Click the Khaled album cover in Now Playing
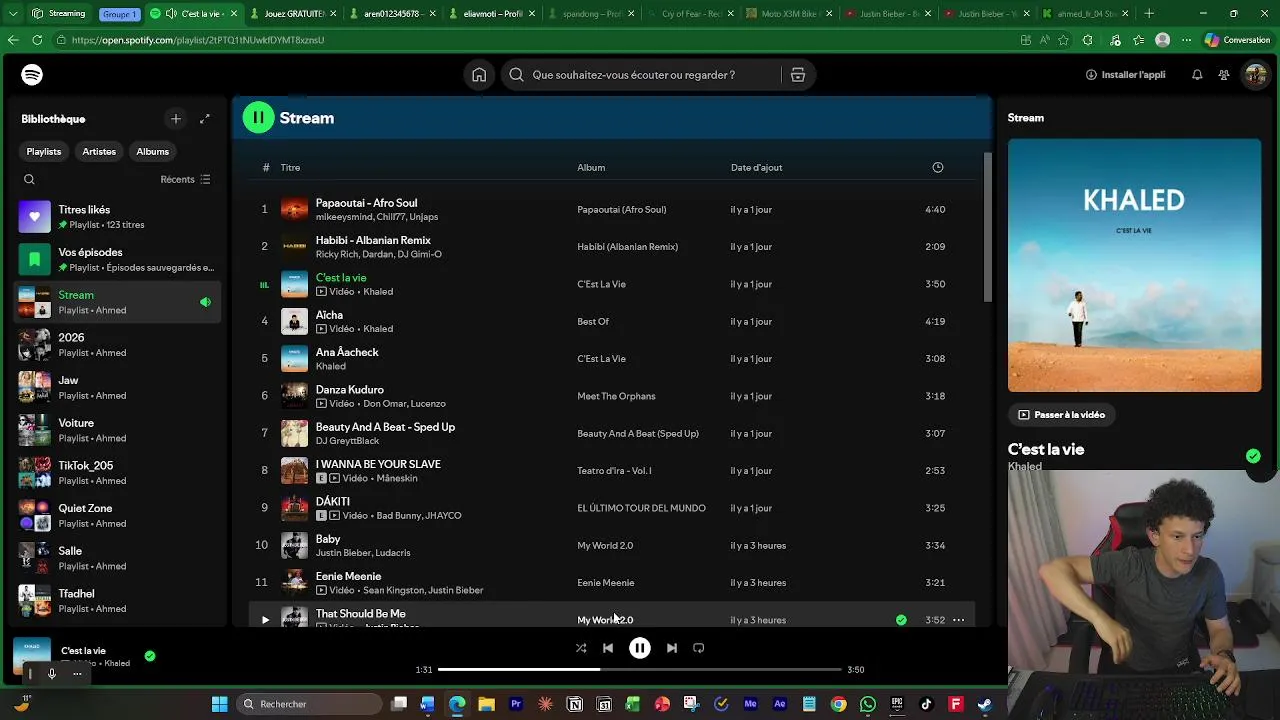 coord(1134,265)
